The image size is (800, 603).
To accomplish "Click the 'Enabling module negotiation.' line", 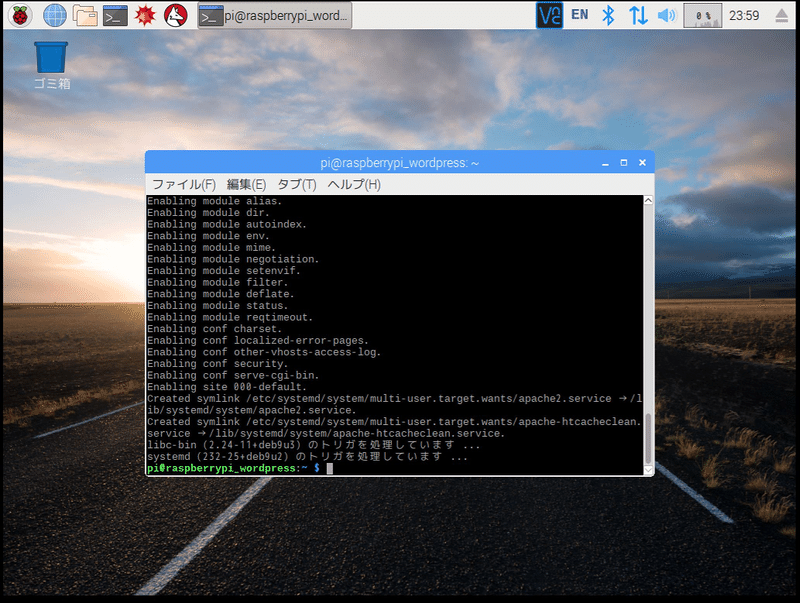I will (233, 259).
